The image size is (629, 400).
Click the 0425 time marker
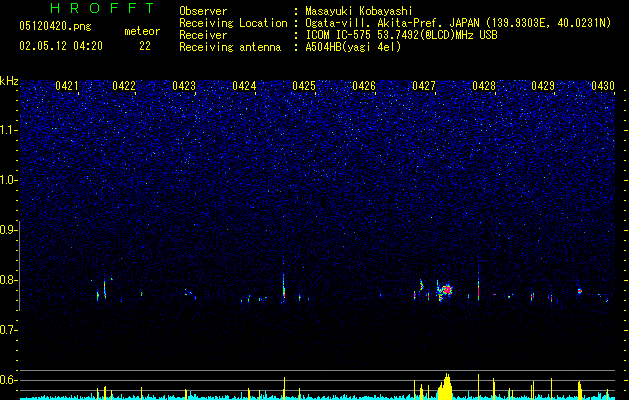click(304, 86)
